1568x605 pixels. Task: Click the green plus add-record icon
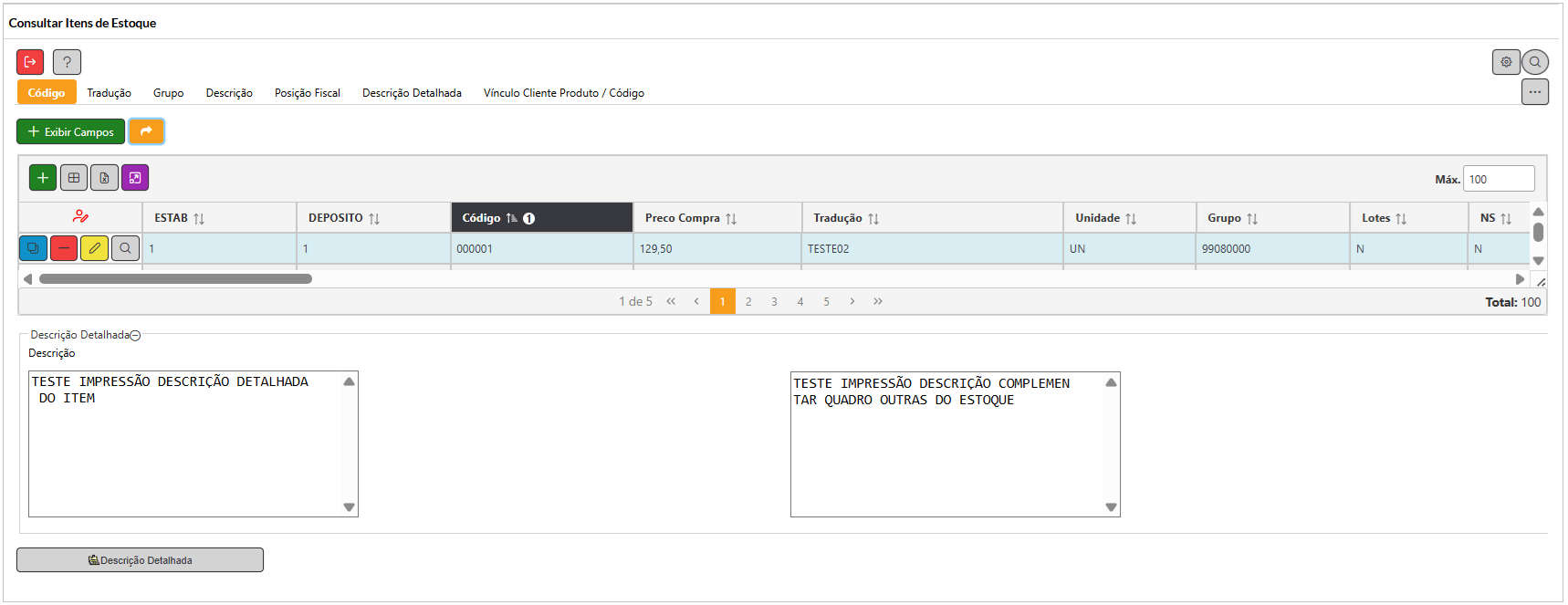43,178
